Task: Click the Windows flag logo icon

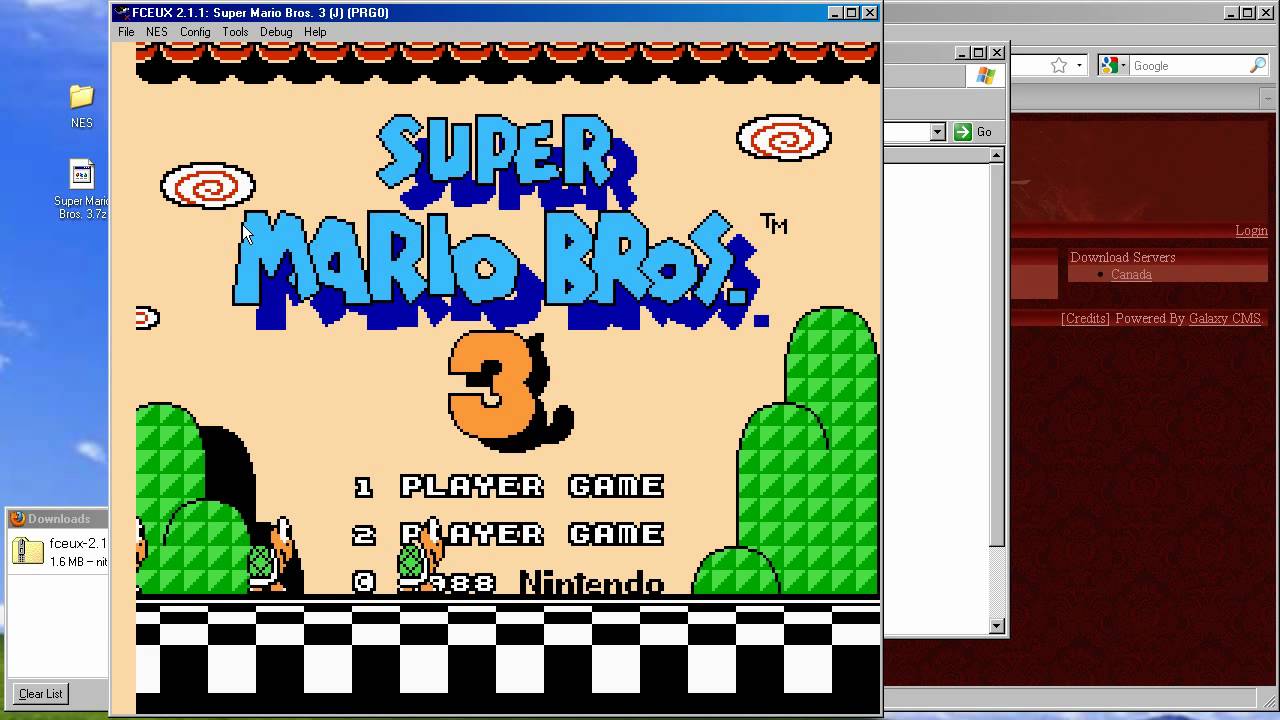Action: click(986, 77)
